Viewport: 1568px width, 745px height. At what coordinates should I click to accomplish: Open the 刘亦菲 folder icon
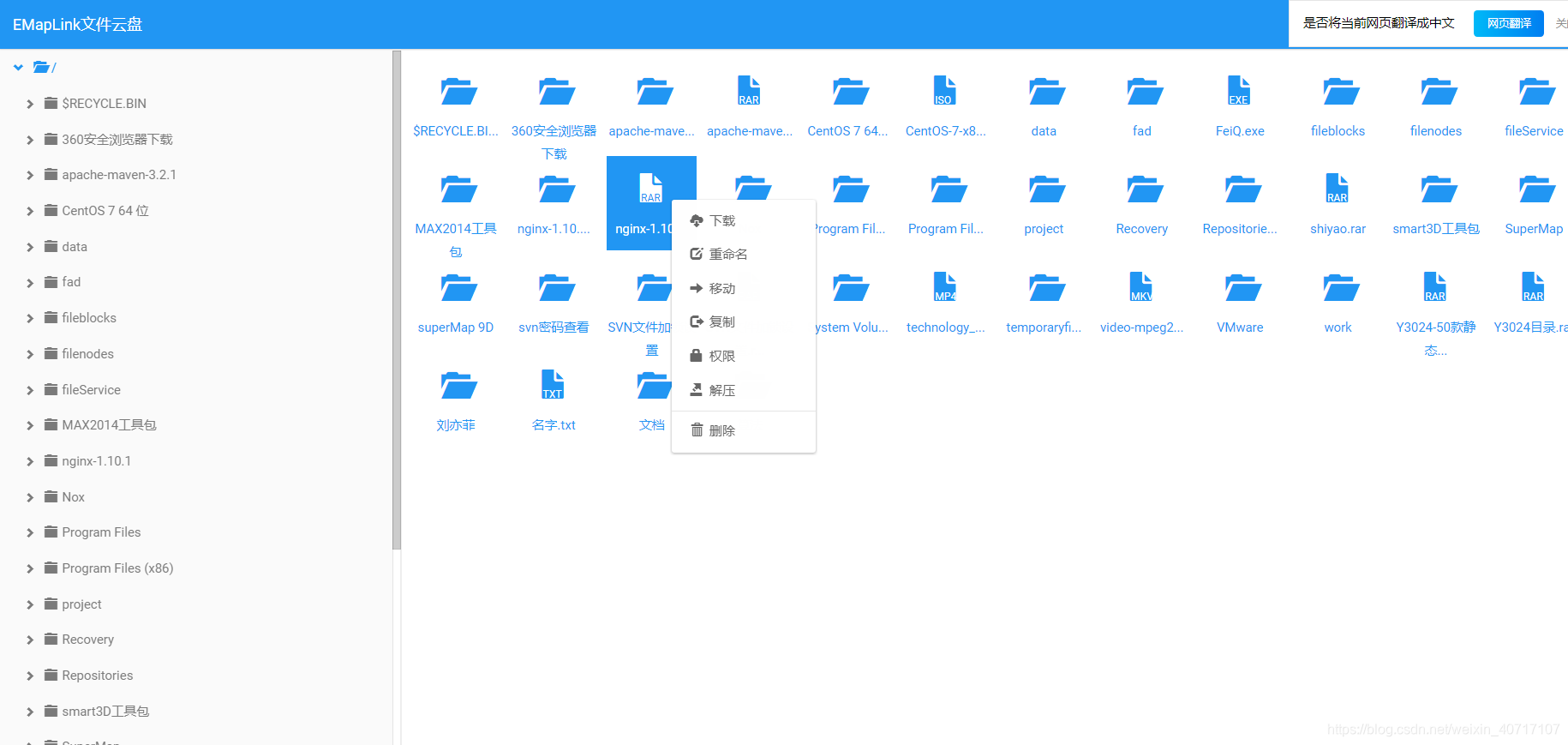click(x=458, y=385)
